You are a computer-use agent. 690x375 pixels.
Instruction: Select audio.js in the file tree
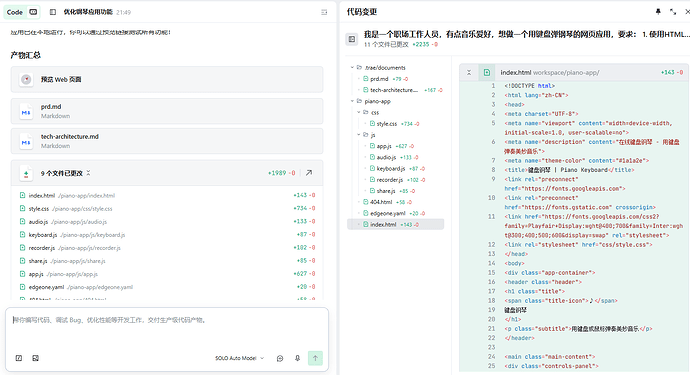[x=396, y=157]
